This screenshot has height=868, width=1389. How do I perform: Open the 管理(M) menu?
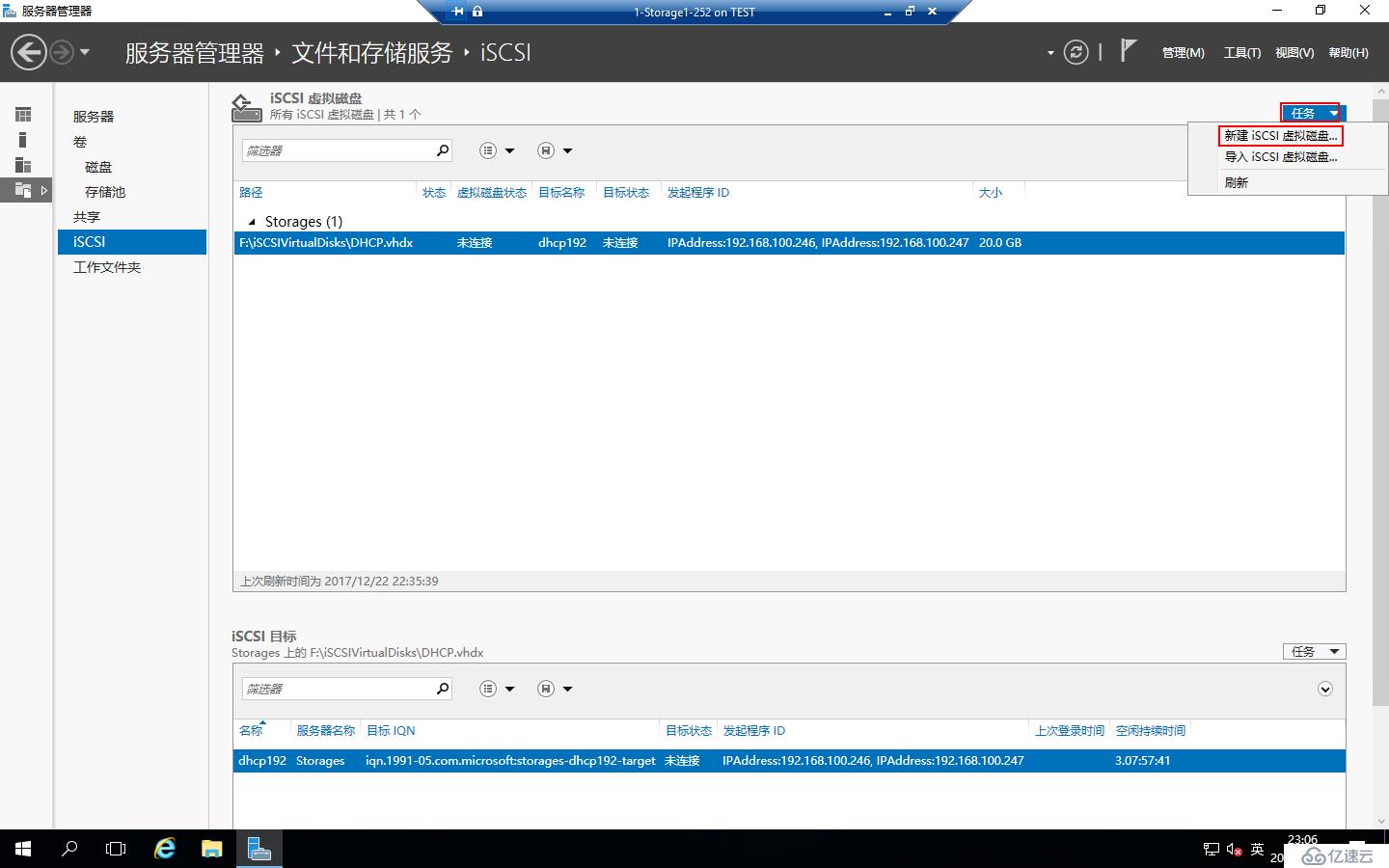(x=1183, y=53)
